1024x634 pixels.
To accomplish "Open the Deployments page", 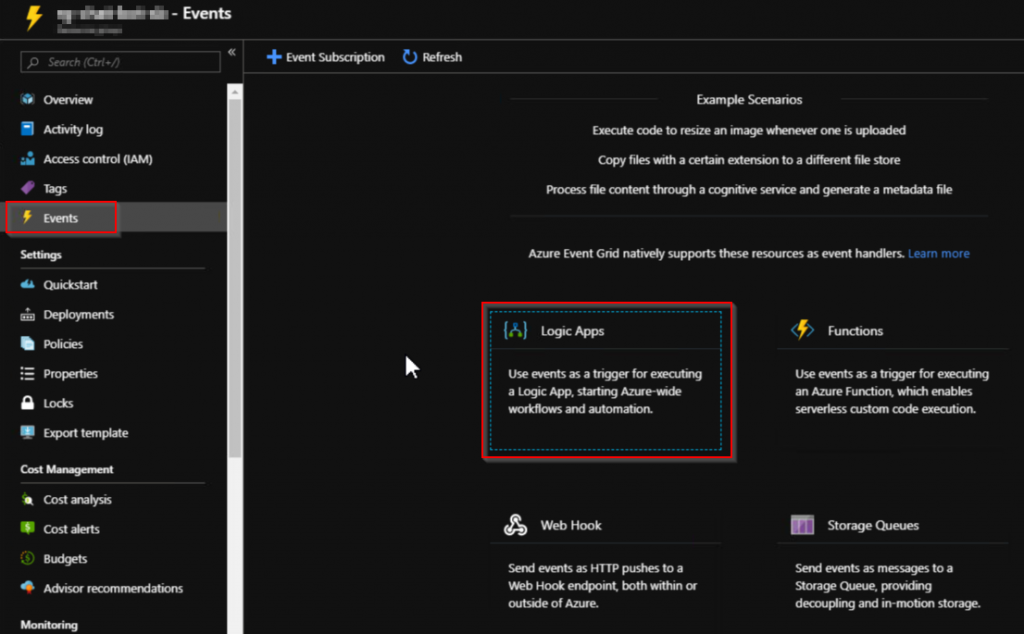I will click(78, 315).
